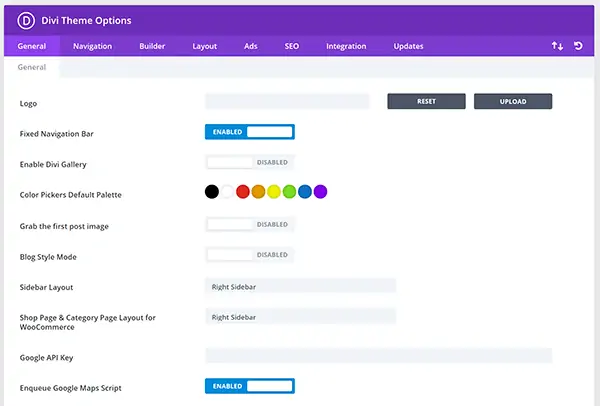Viewport: 600px width, 406px height.
Task: Switch to the Navigation tab
Action: (x=93, y=46)
